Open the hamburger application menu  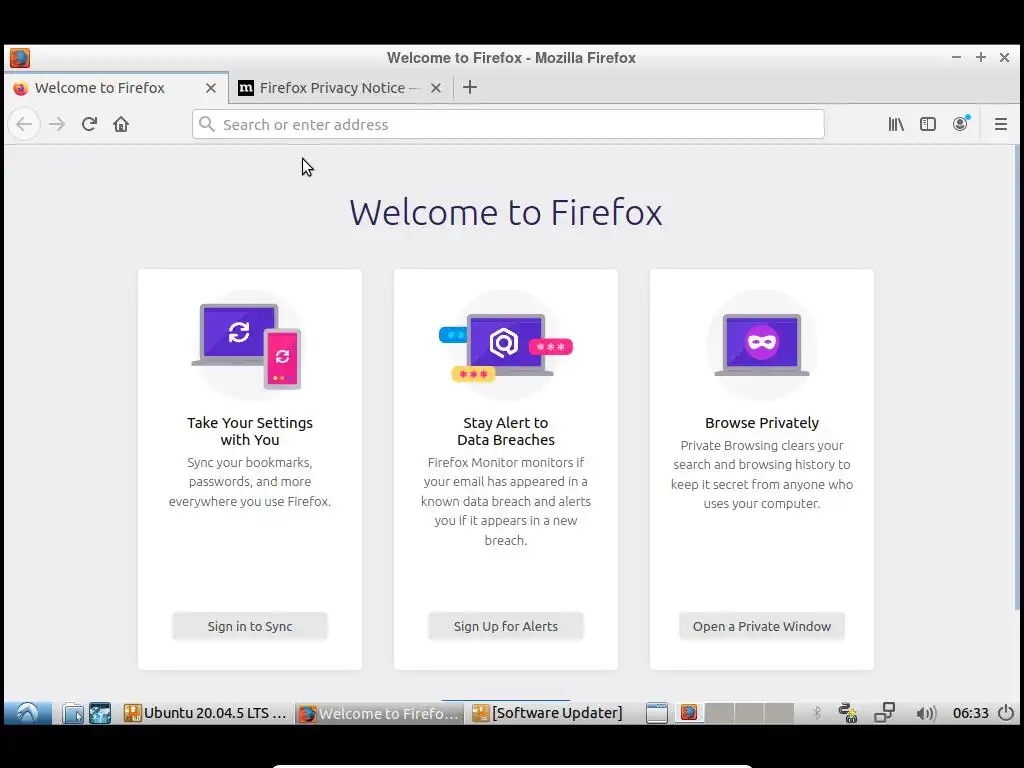pyautogui.click(x=1000, y=124)
